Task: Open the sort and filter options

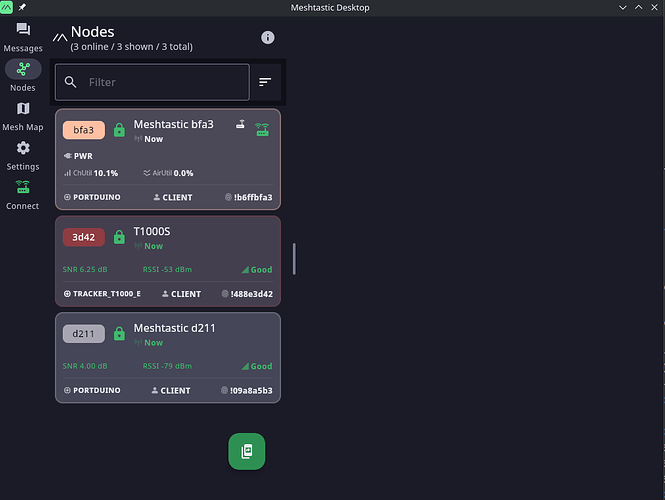Action: click(x=265, y=82)
